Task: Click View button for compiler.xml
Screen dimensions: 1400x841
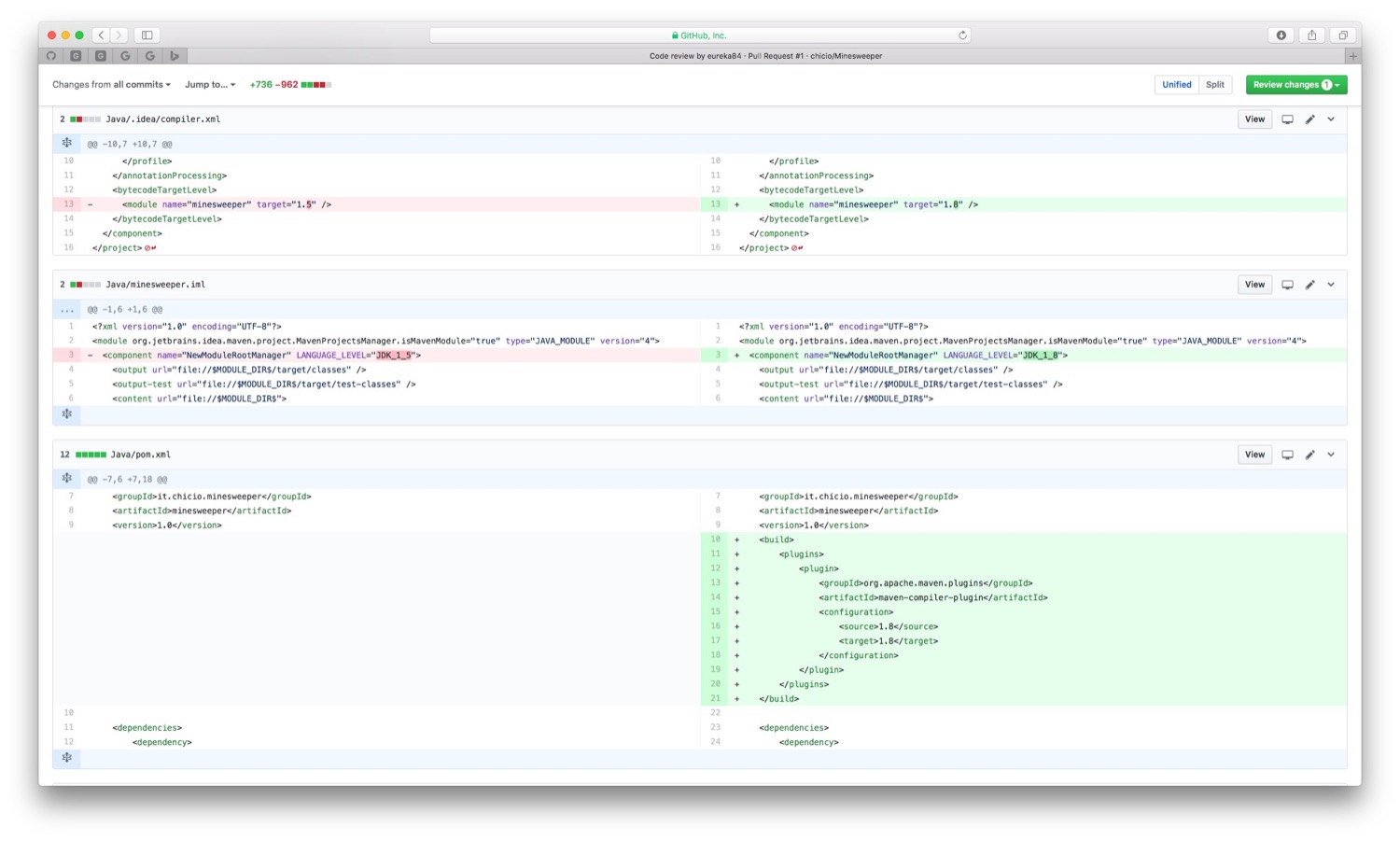Action: point(1254,119)
